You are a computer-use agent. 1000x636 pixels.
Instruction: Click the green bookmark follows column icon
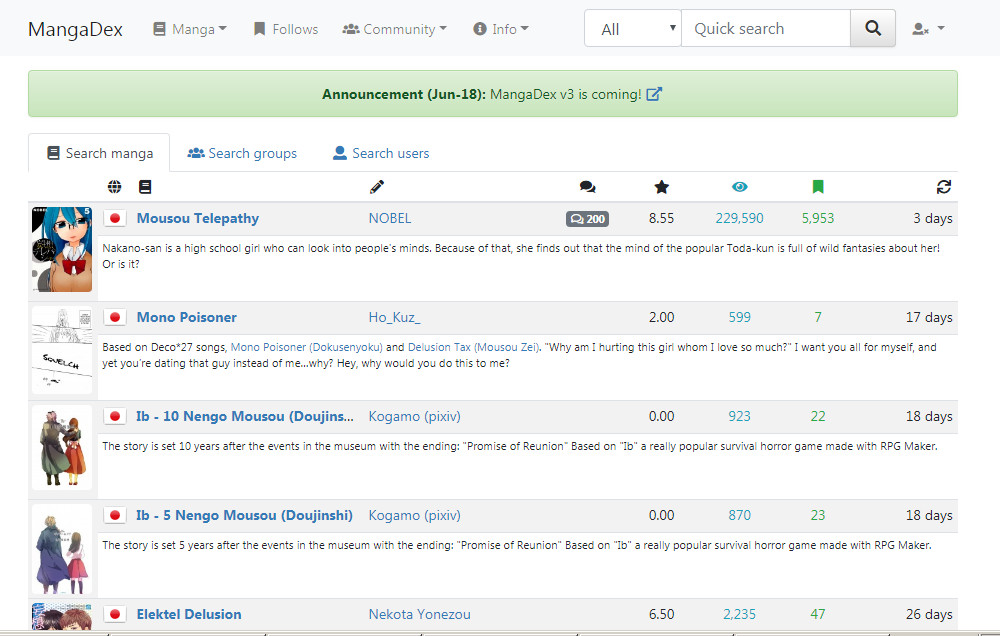point(818,187)
